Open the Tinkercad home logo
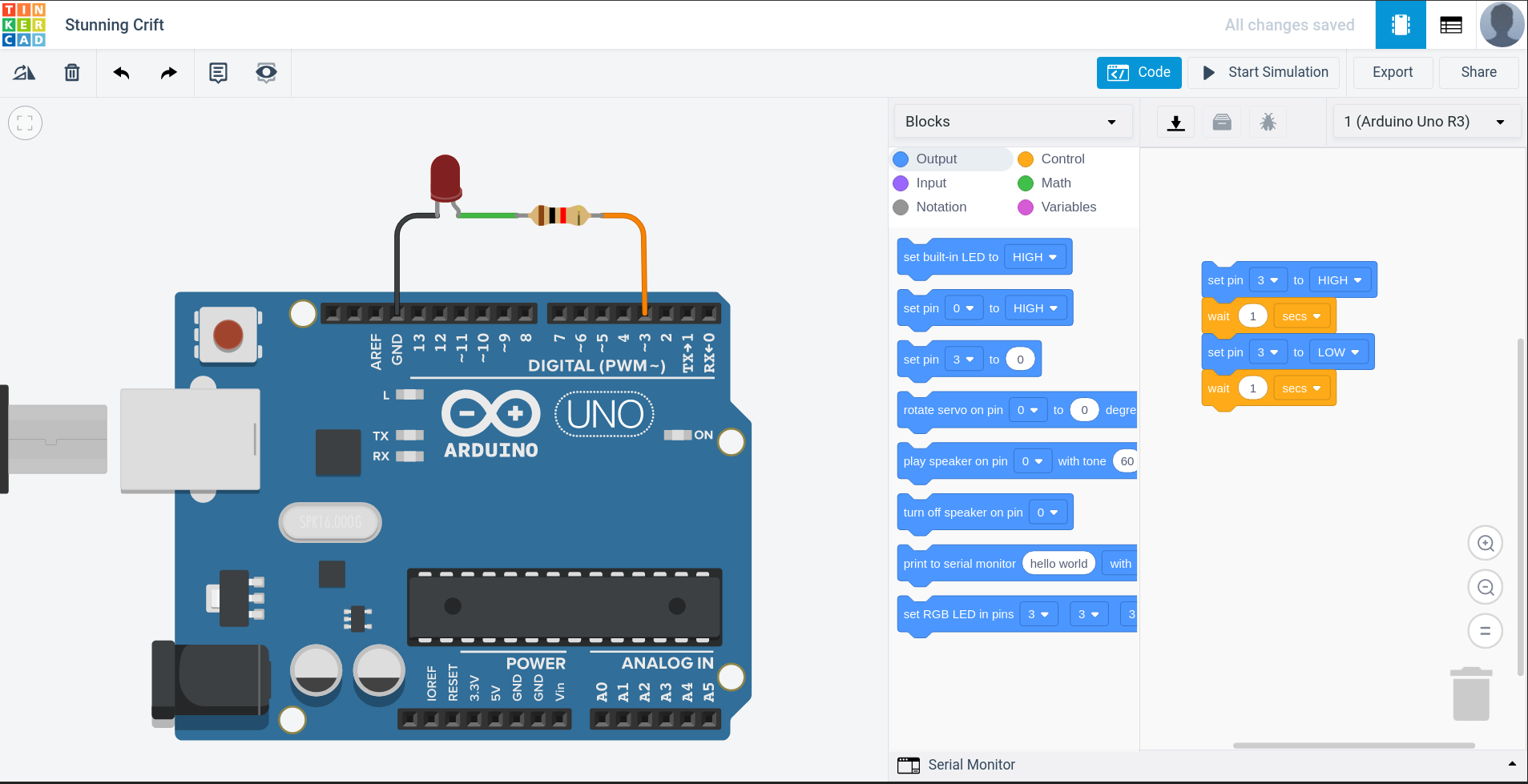Viewport: 1528px width, 784px height. pyautogui.click(x=24, y=25)
